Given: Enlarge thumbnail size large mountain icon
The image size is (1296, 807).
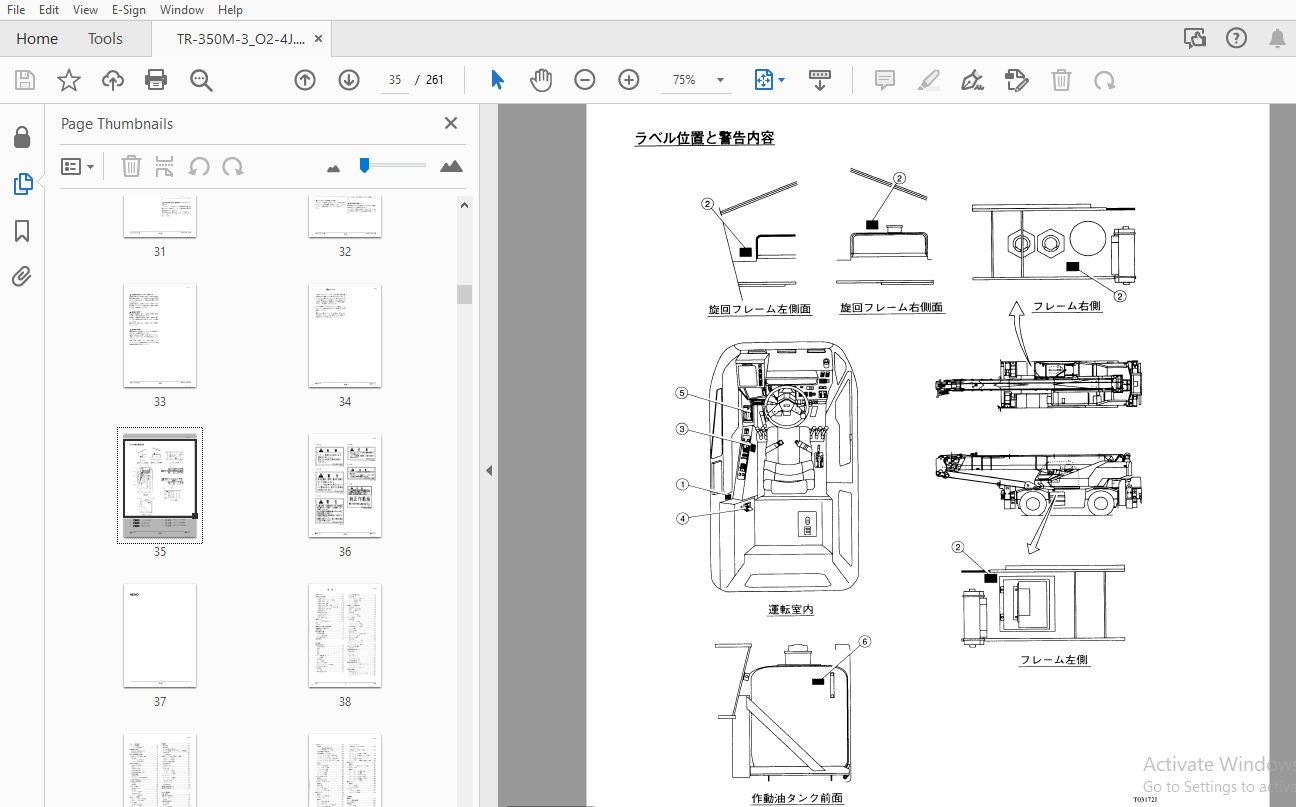Looking at the screenshot, I should coord(451,166).
